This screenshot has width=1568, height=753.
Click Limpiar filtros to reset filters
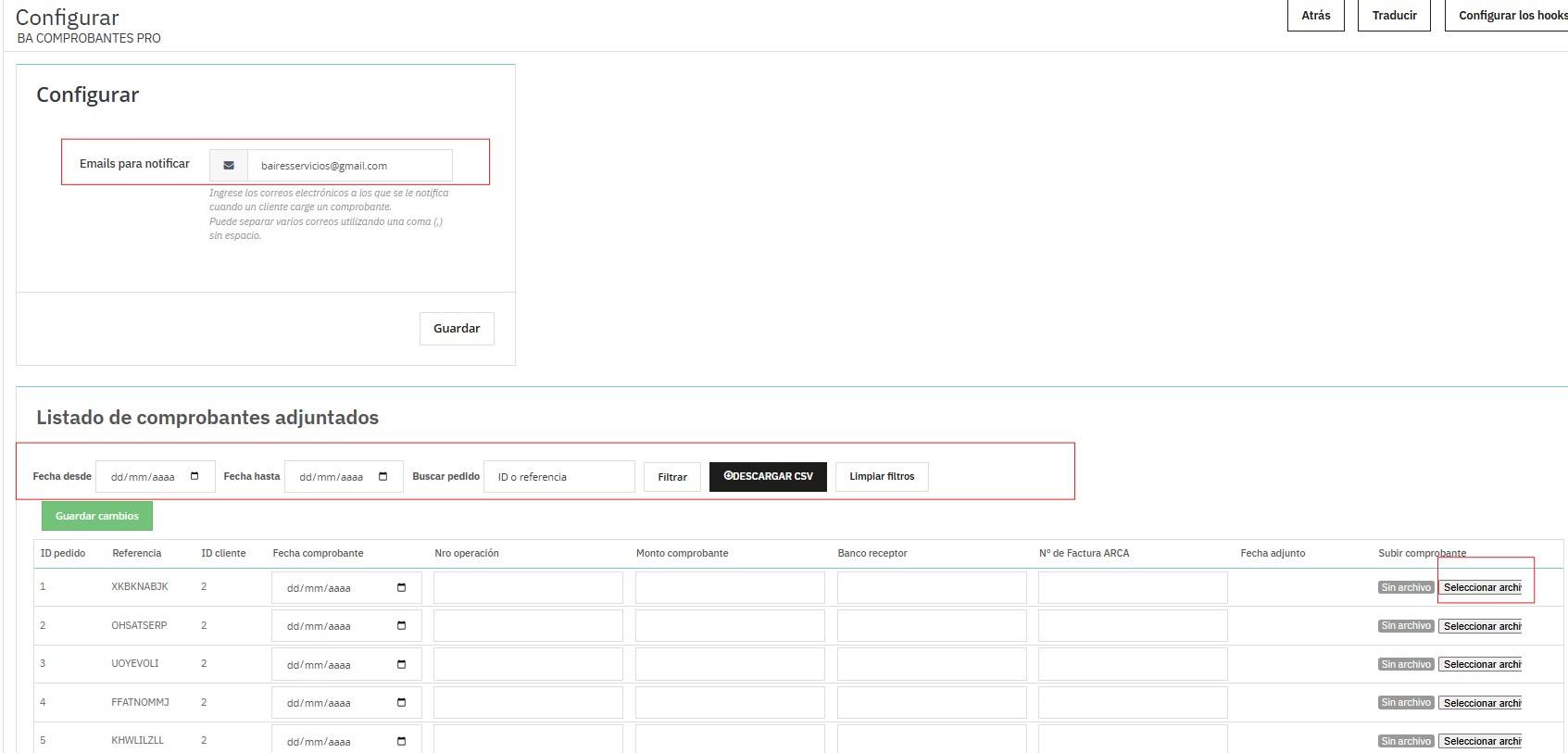882,476
